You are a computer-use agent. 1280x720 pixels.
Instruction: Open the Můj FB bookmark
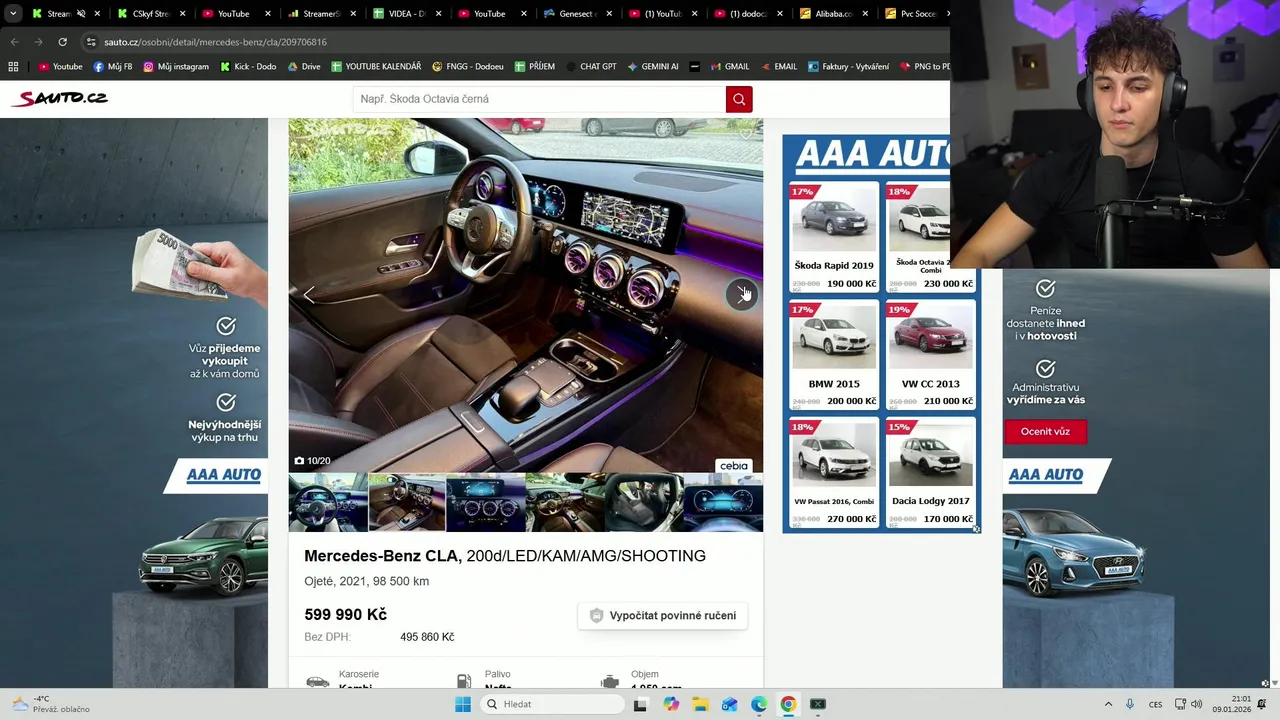(112, 67)
